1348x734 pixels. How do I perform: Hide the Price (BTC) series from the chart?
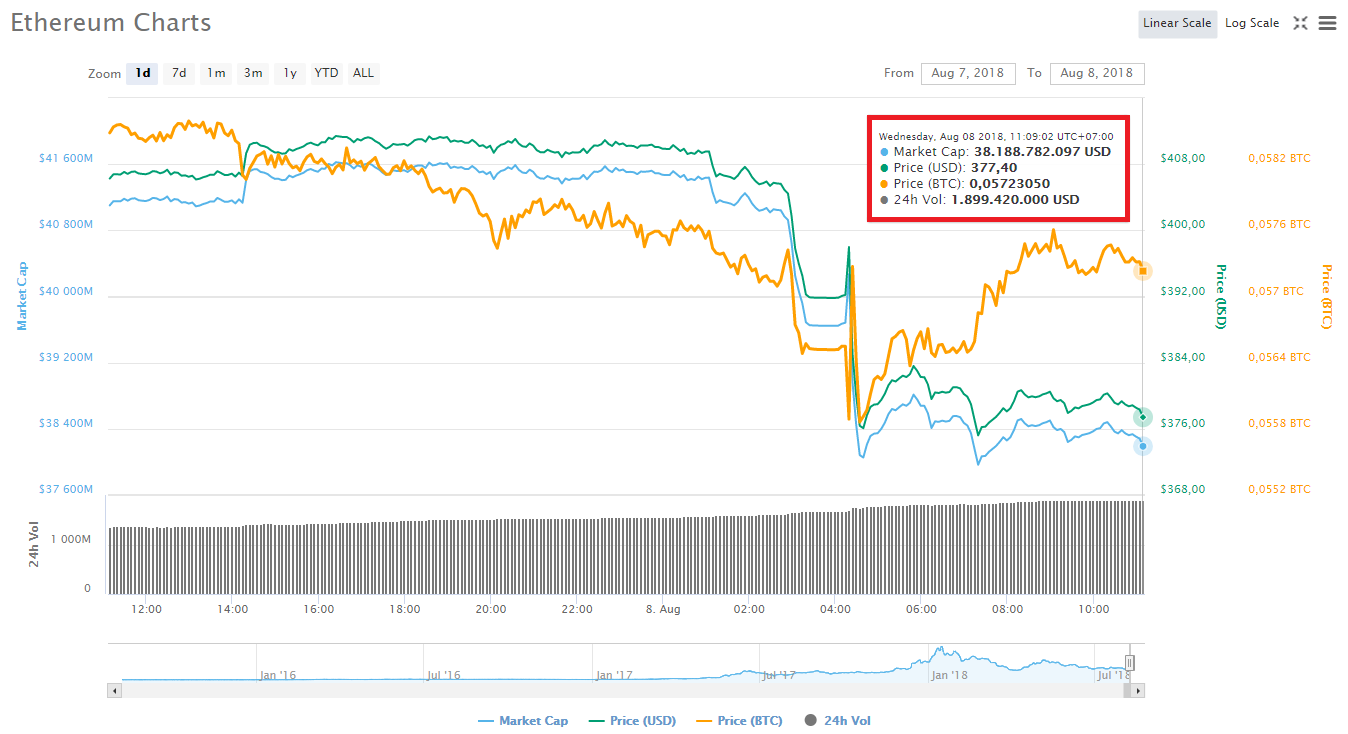[x=739, y=720]
